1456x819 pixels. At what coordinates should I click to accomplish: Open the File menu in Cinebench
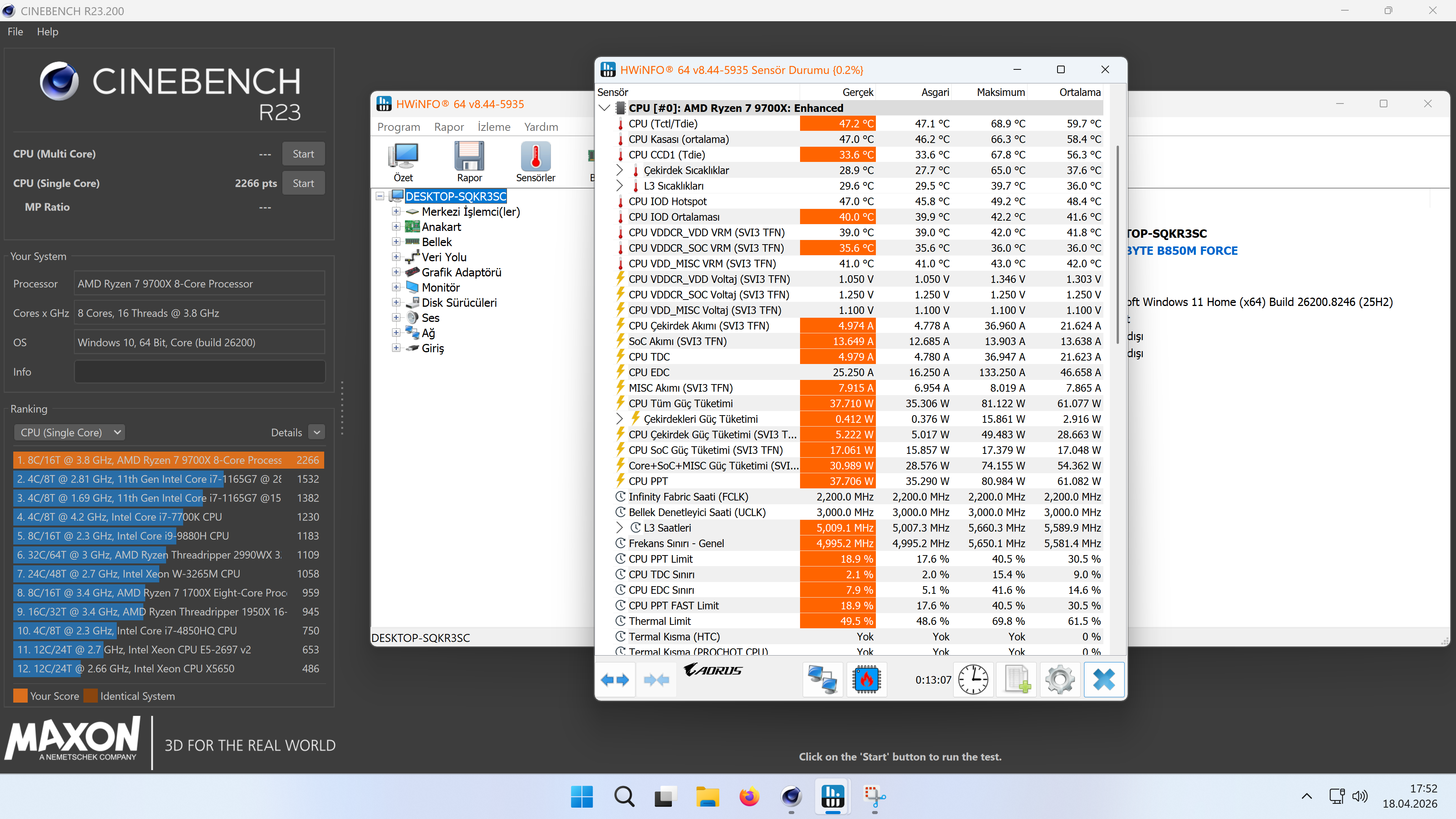point(15,31)
